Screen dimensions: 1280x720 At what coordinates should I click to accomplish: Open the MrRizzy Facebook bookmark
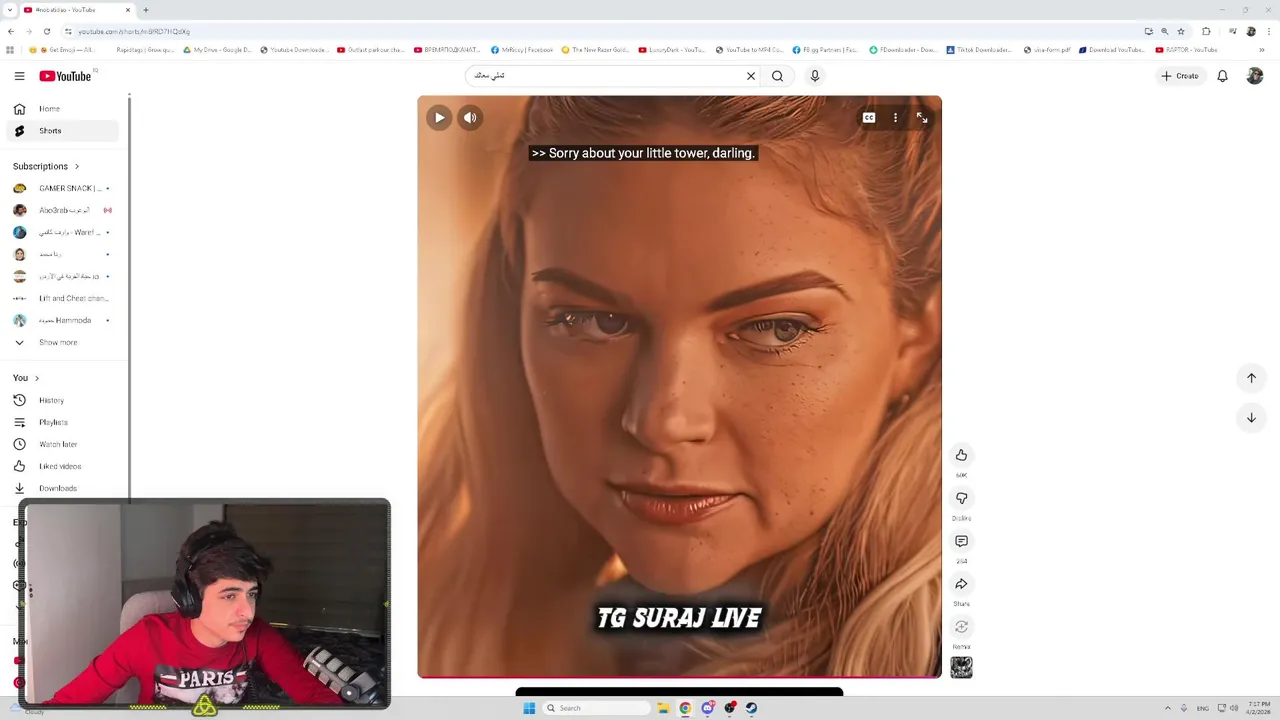(x=522, y=50)
